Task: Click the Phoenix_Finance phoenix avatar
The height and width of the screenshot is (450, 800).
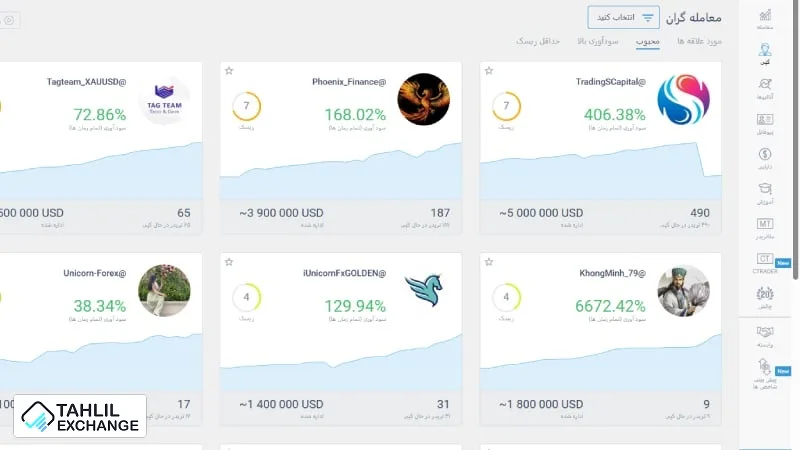Action: pyautogui.click(x=423, y=100)
